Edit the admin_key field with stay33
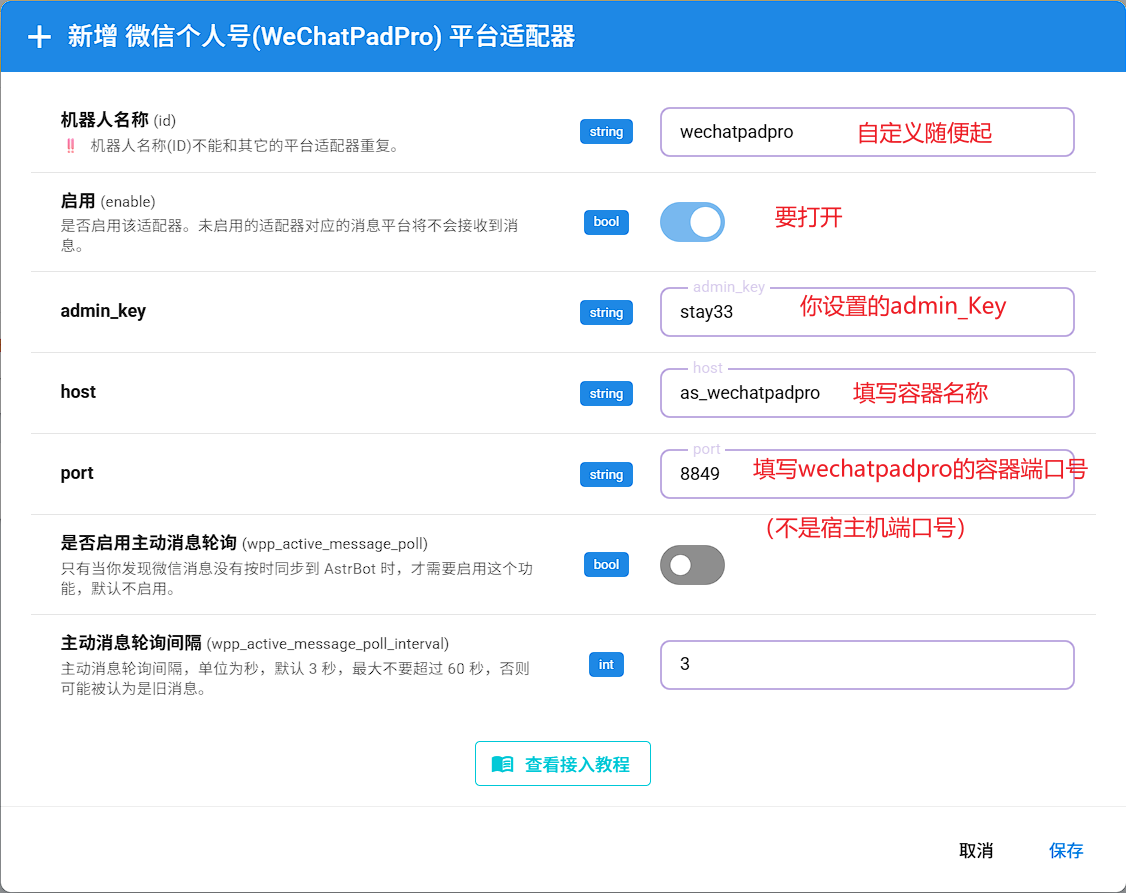Image resolution: width=1126 pixels, height=893 pixels. point(867,312)
